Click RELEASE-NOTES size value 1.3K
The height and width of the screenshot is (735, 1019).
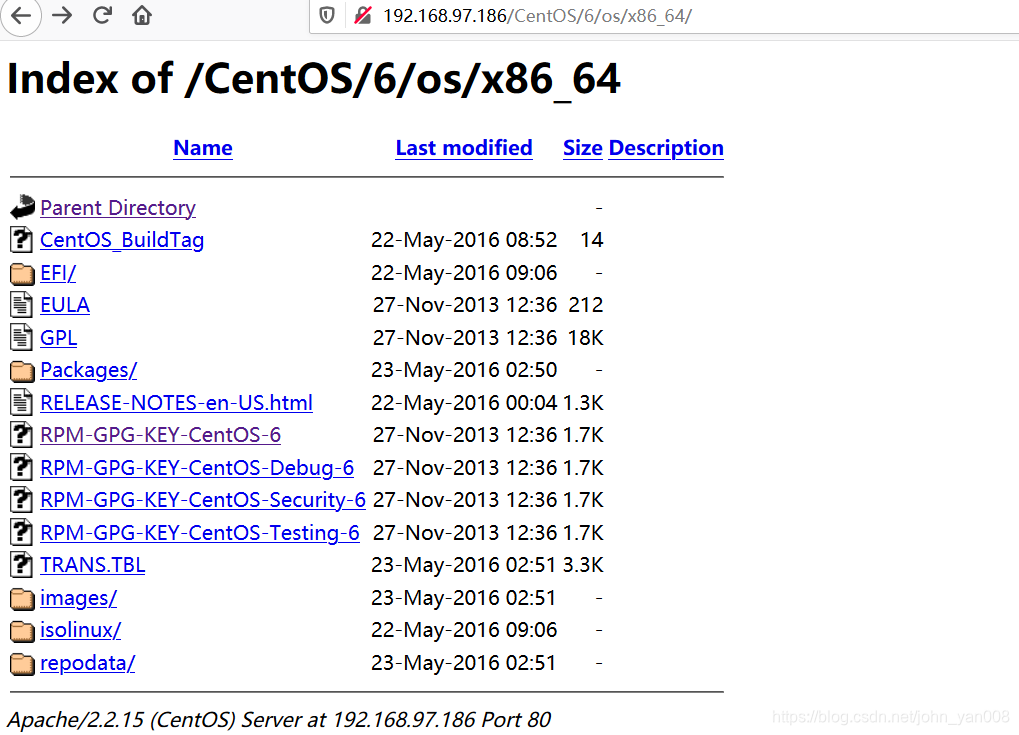583,403
